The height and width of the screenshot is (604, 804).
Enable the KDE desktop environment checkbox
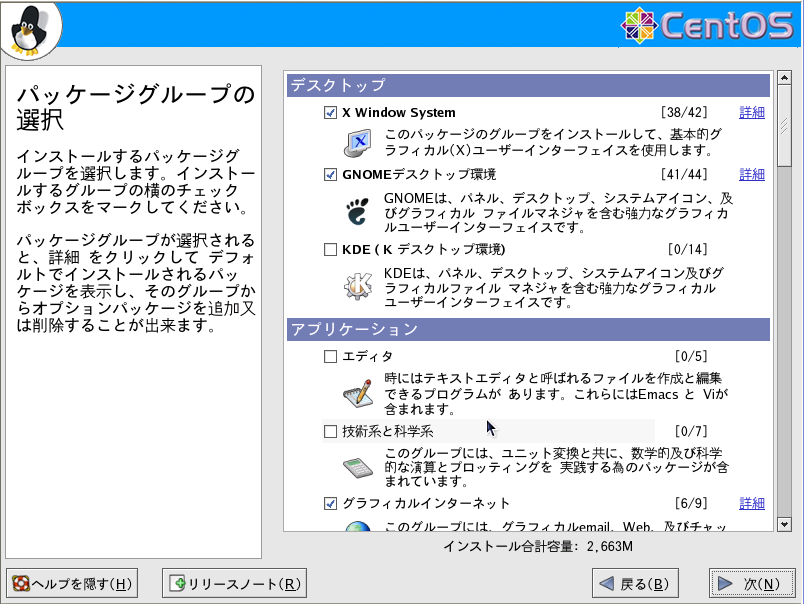coord(330,250)
